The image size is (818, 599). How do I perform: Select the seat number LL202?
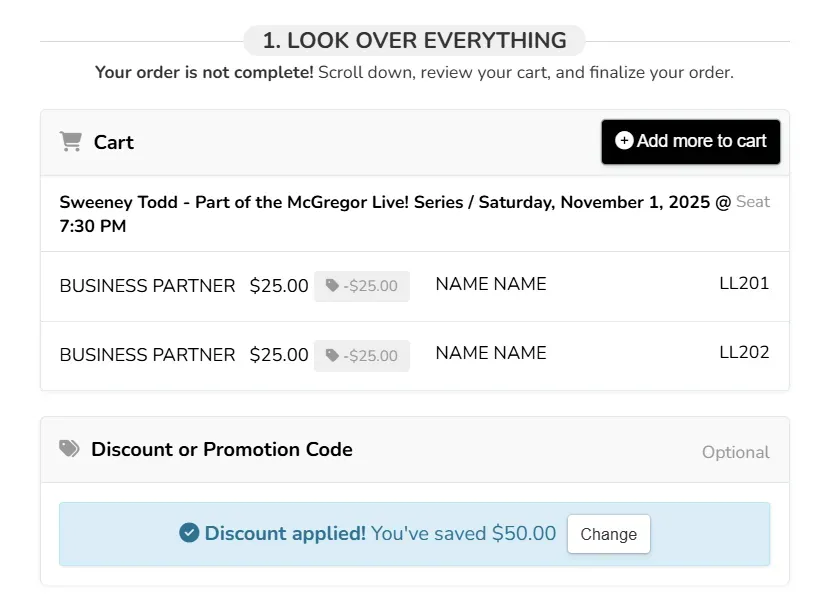744,353
